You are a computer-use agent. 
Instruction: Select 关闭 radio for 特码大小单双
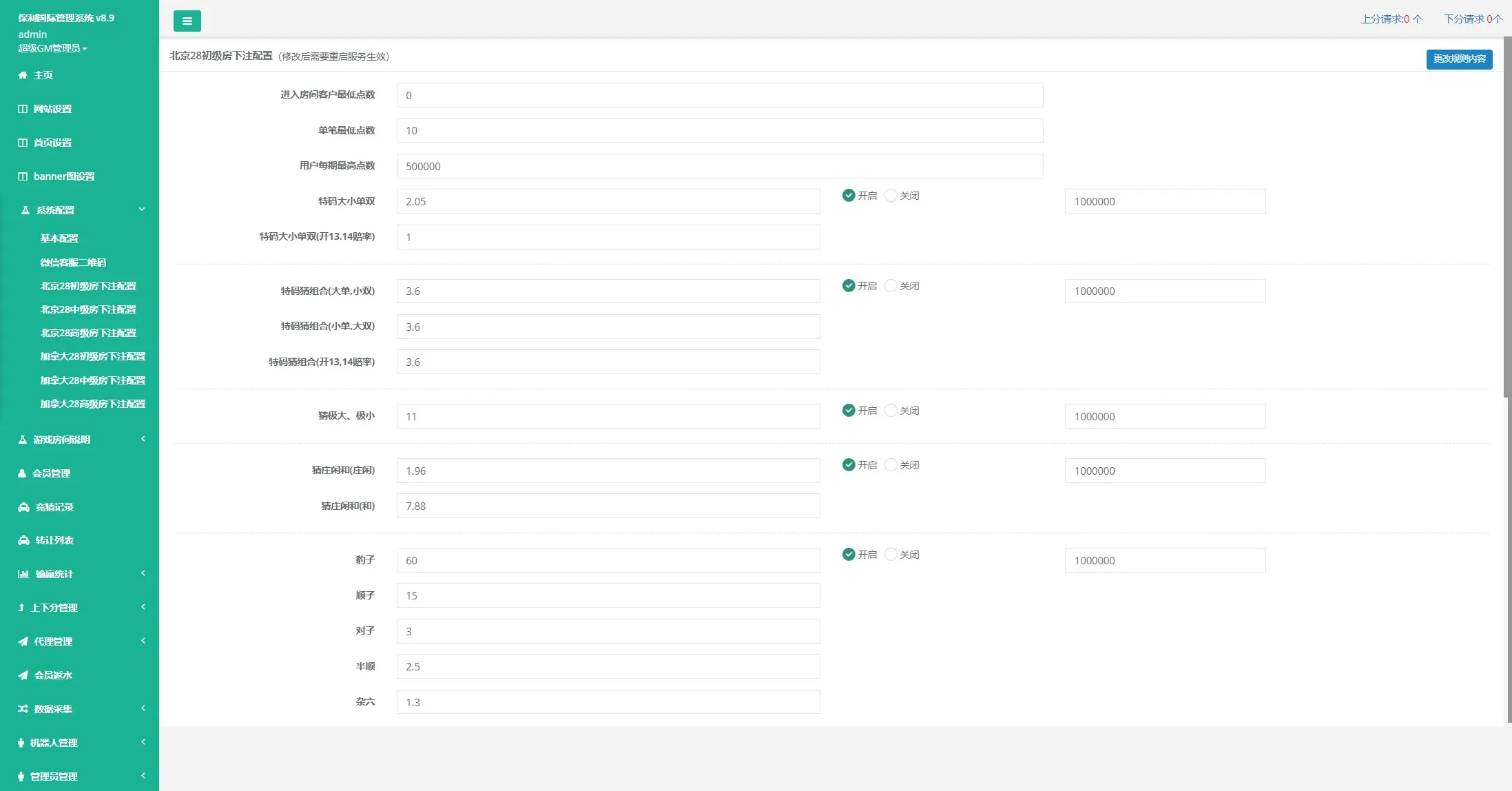pos(891,196)
